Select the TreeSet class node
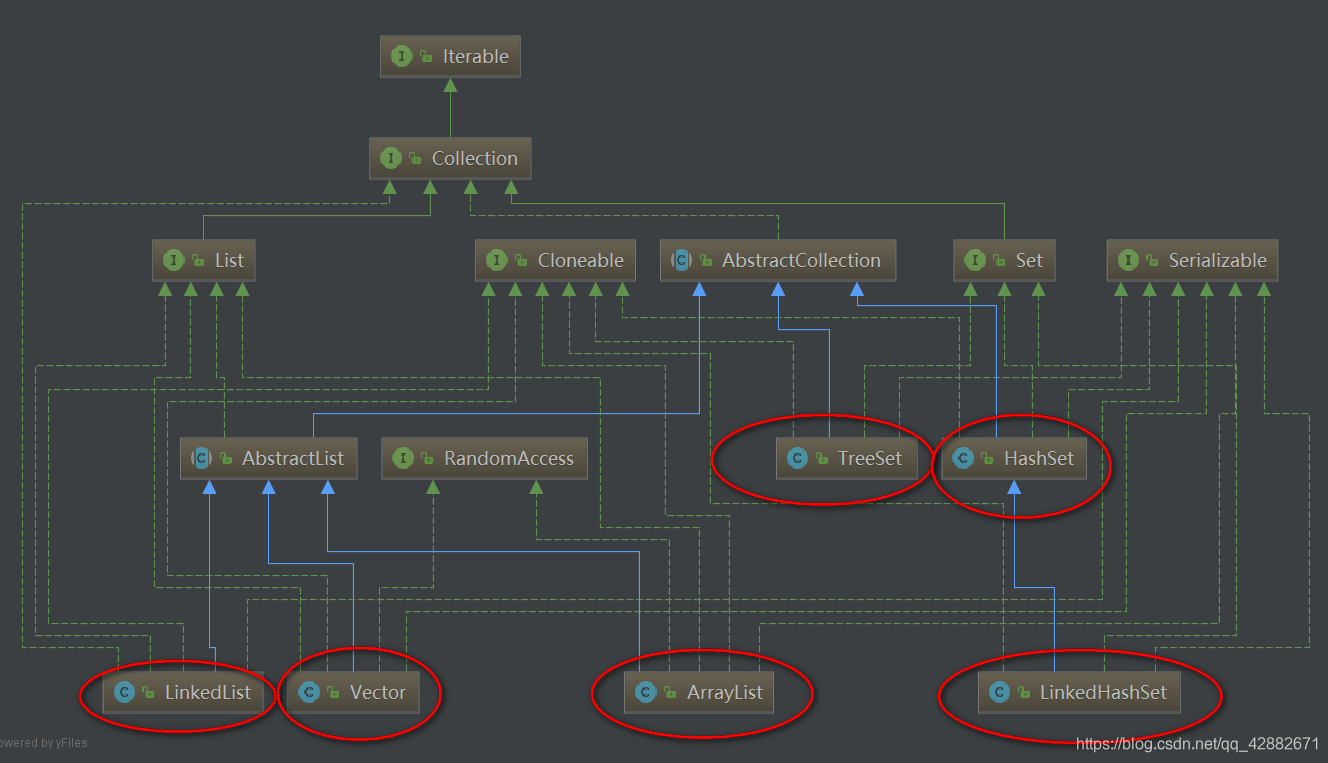This screenshot has width=1328, height=763. (x=846, y=459)
